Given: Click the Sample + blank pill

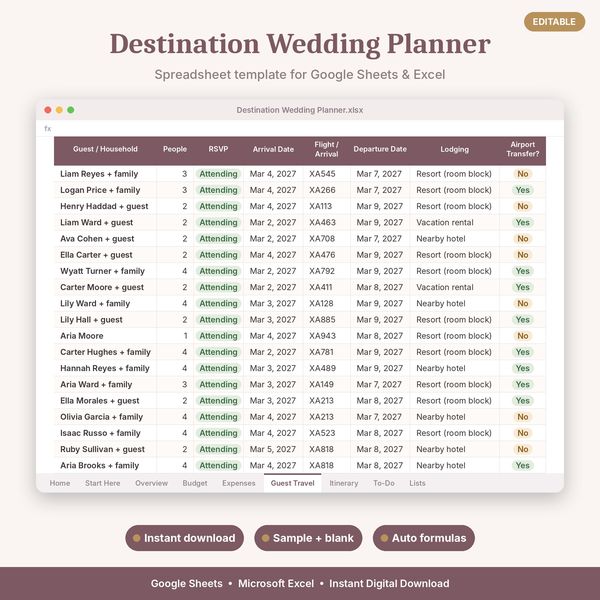Looking at the screenshot, I should [x=308, y=538].
